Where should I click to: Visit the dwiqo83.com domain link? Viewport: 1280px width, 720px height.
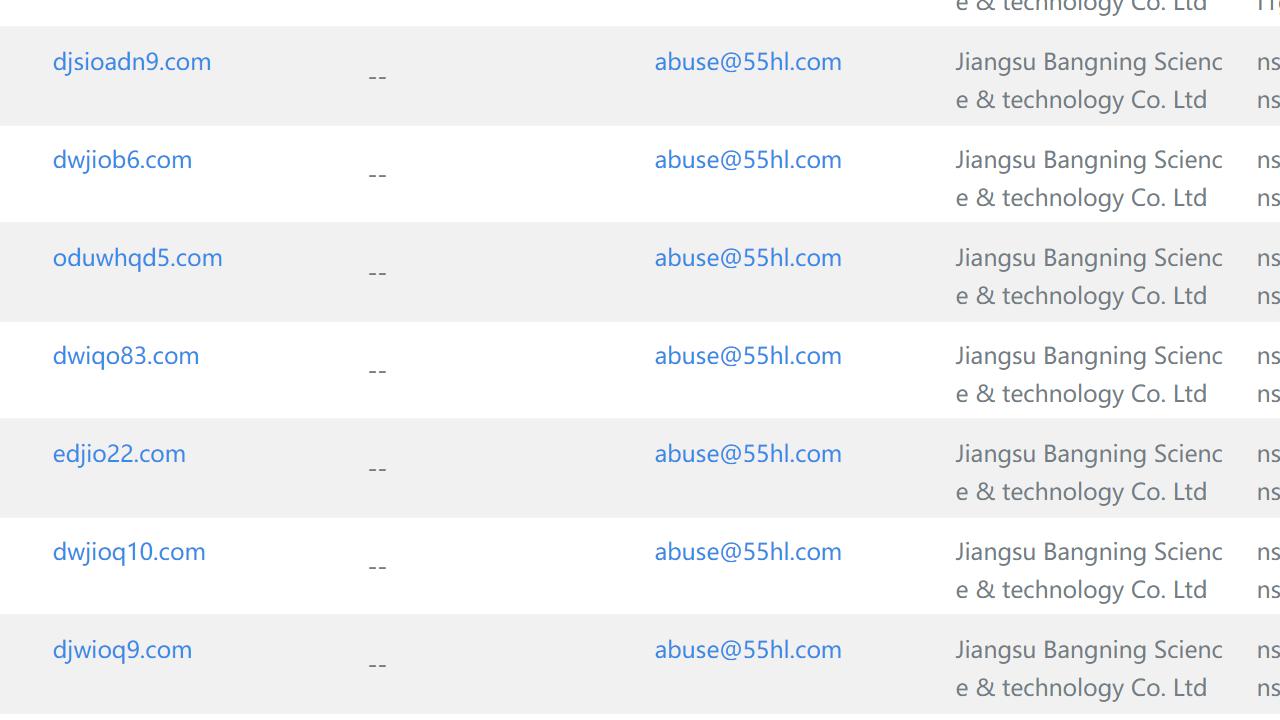tap(126, 356)
